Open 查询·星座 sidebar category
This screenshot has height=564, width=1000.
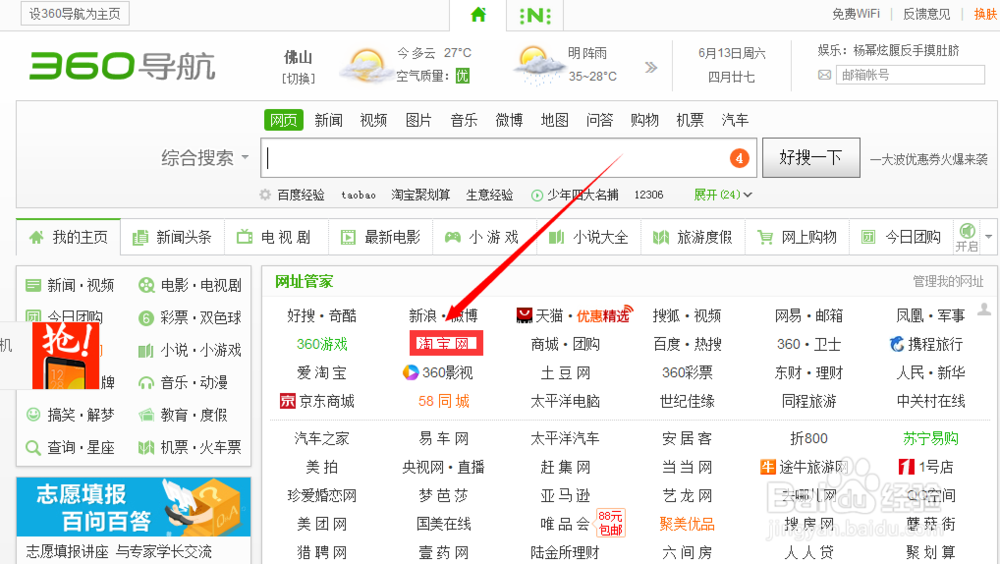(x=70, y=447)
